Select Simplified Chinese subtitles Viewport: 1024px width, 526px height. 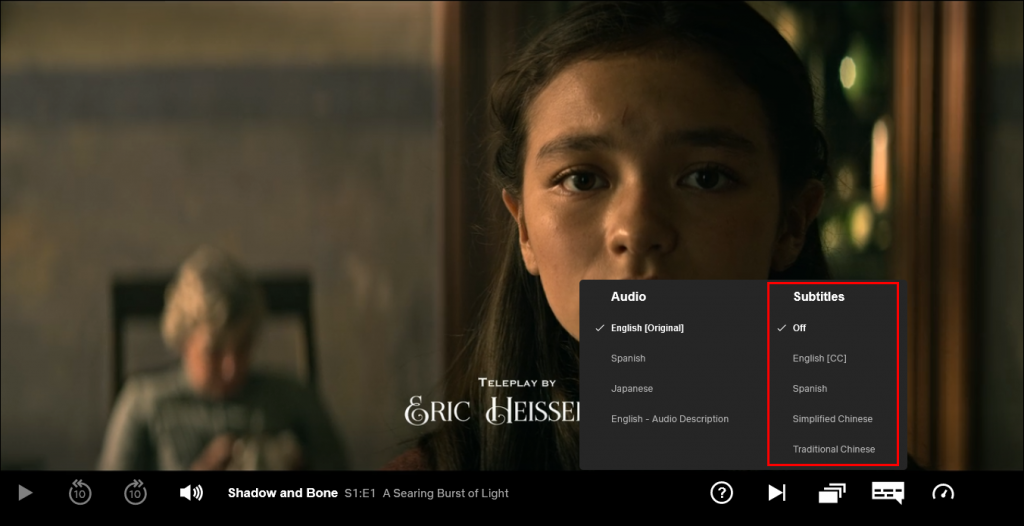tap(833, 419)
